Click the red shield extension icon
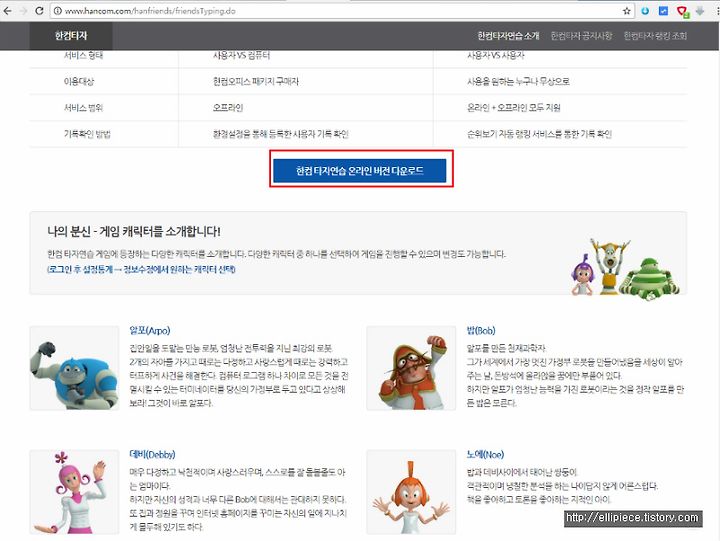Image resolution: width=720 pixels, height=541 pixels. click(682, 11)
